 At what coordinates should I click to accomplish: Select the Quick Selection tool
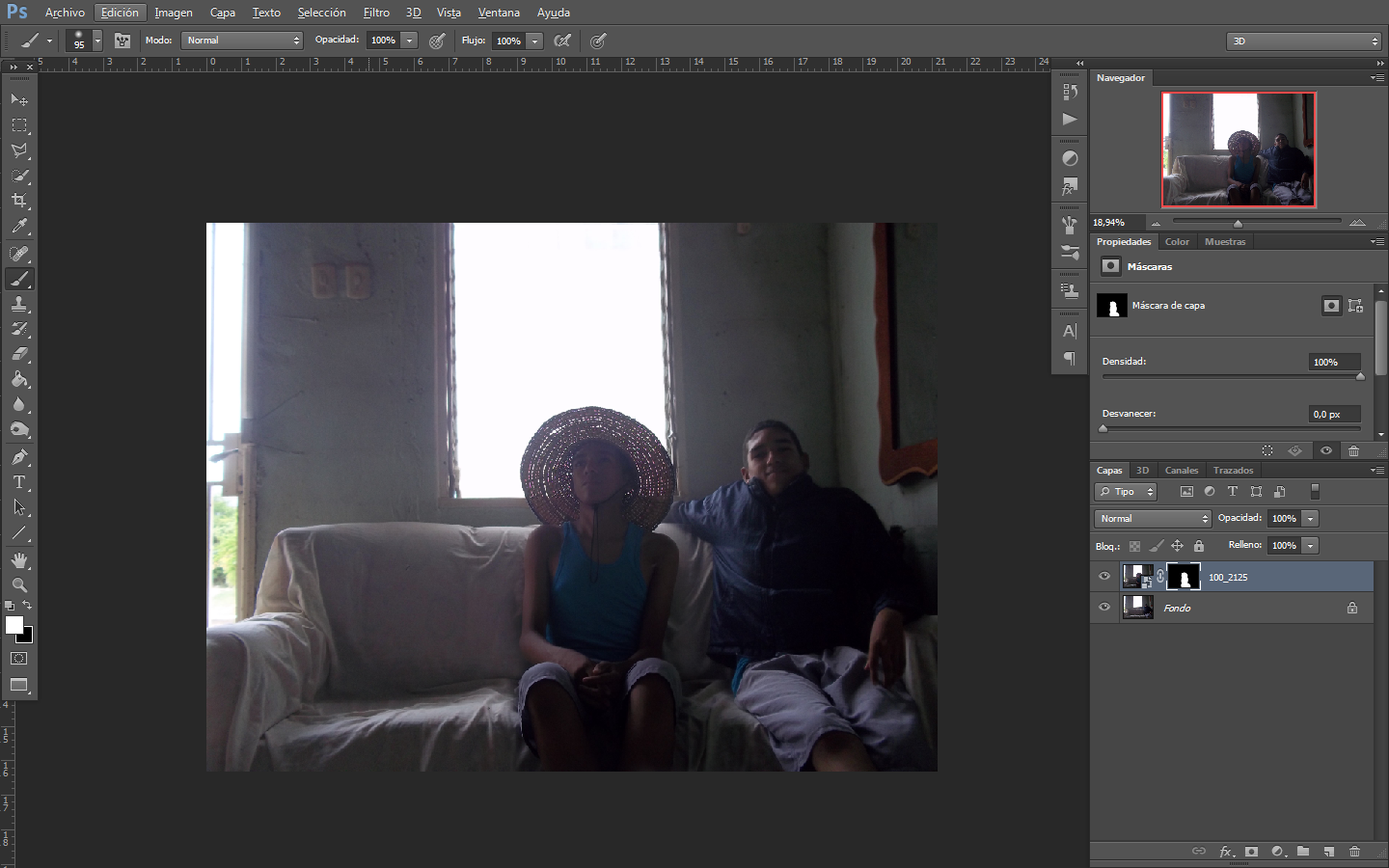19,176
